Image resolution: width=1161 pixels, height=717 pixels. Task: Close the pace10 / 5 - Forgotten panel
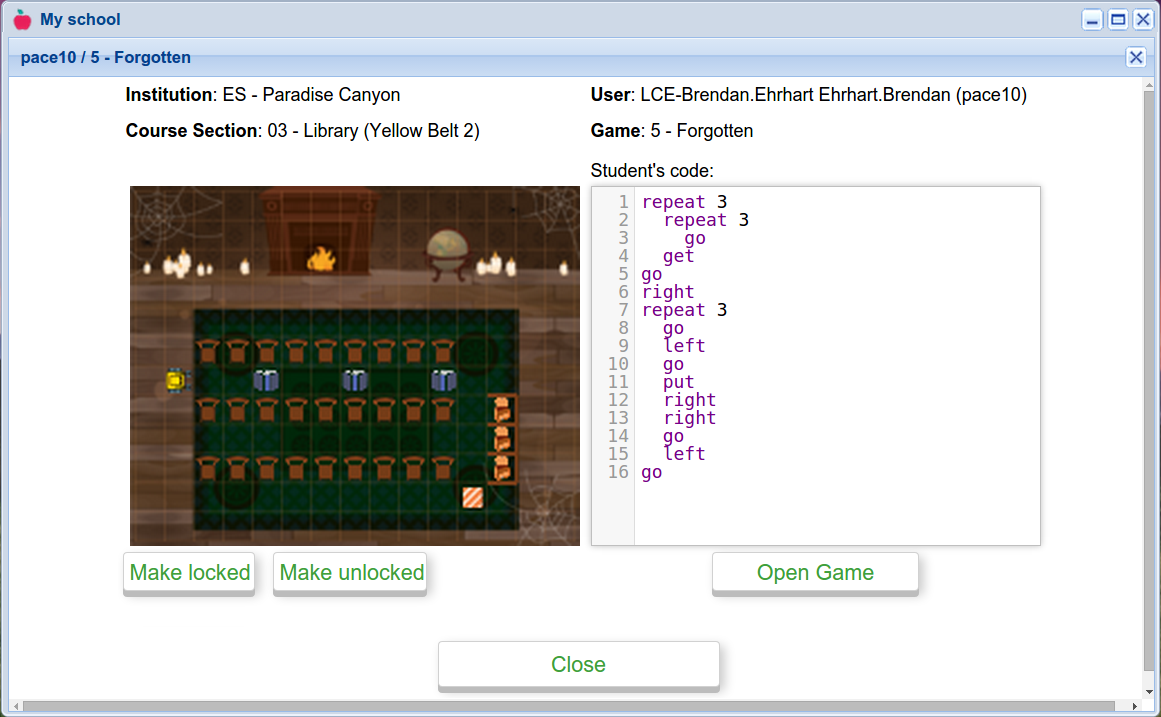pyautogui.click(x=1135, y=57)
